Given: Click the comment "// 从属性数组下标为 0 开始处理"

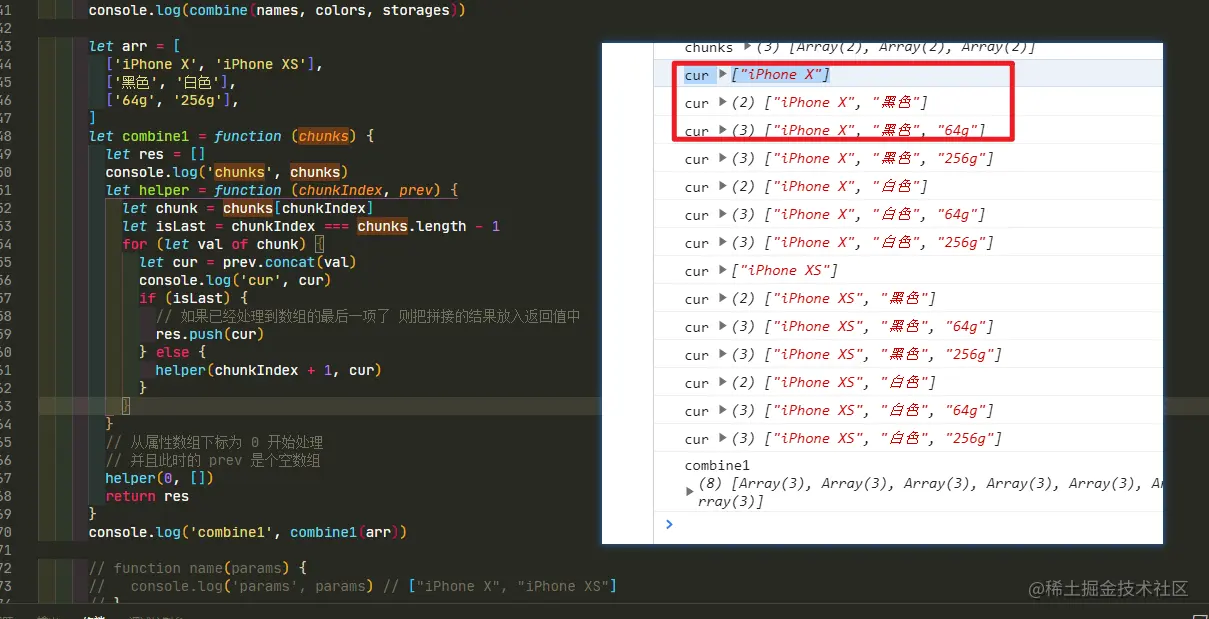Looking at the screenshot, I should (x=214, y=442).
